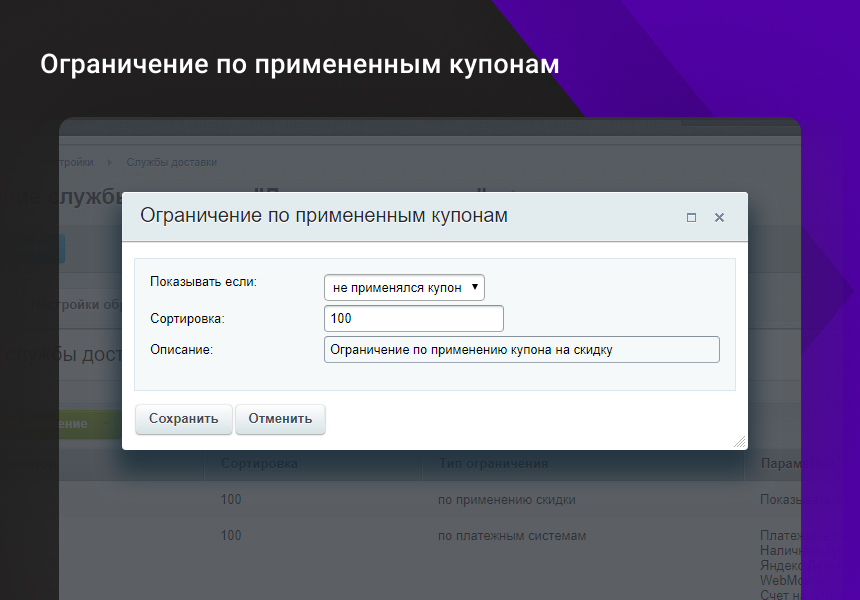Open the 'Показывать если' dropdown
This screenshot has width=860, height=600.
click(x=404, y=287)
